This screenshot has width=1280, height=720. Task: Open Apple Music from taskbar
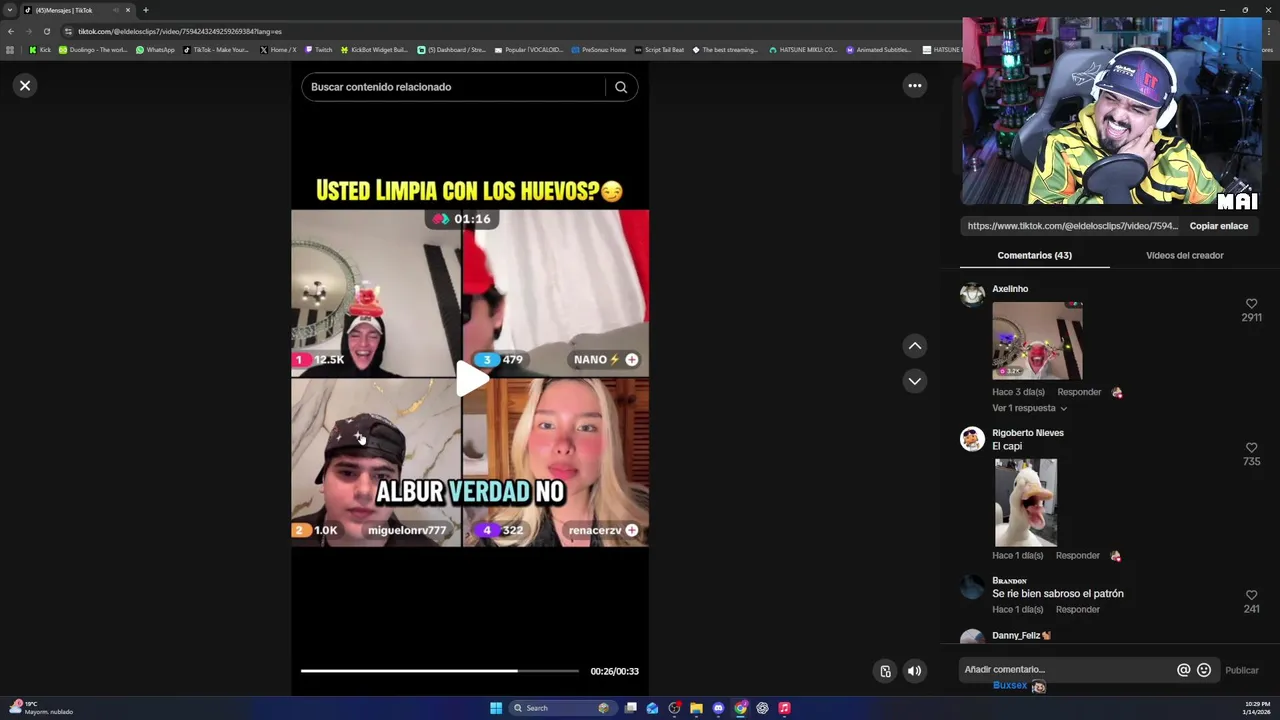tap(784, 708)
